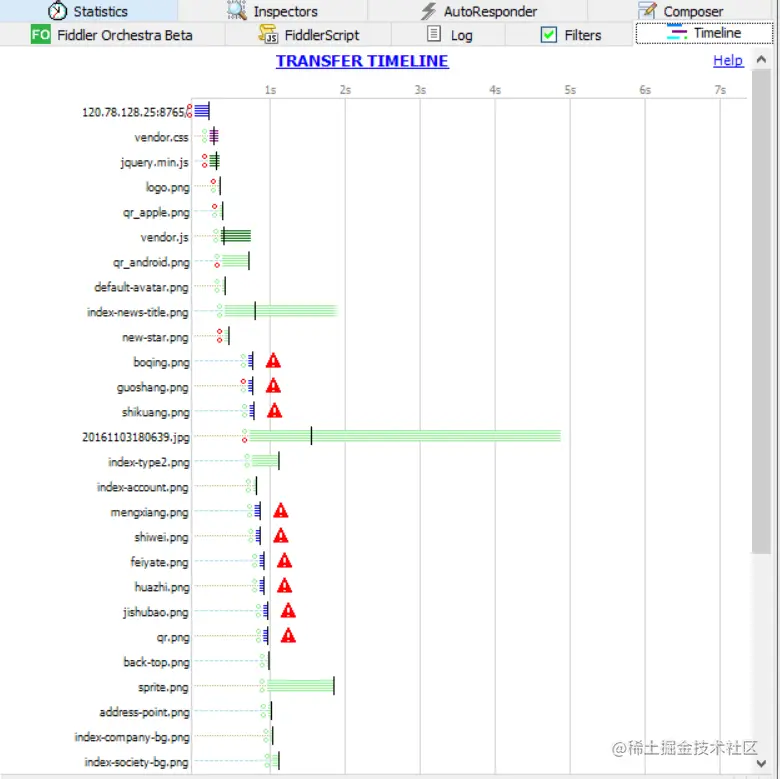
Task: Click the 'vendor.js' row label
Action: (165, 237)
